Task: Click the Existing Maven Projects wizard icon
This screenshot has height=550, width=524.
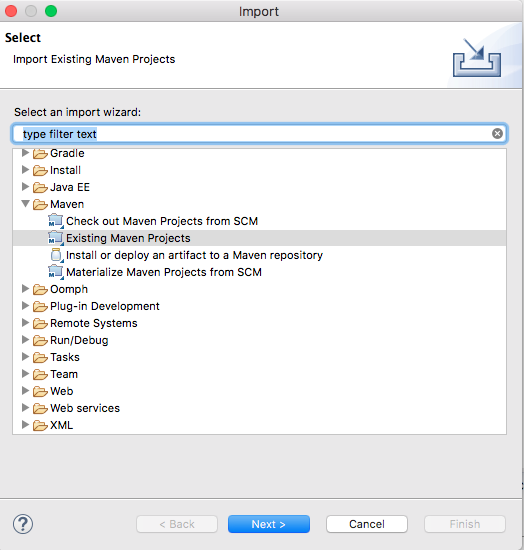Action: [56, 238]
